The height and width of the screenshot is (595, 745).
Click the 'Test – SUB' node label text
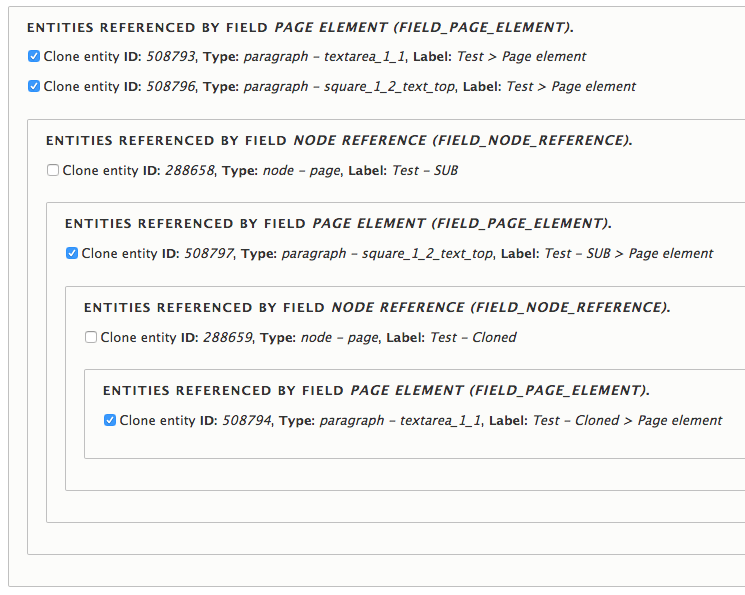(425, 171)
